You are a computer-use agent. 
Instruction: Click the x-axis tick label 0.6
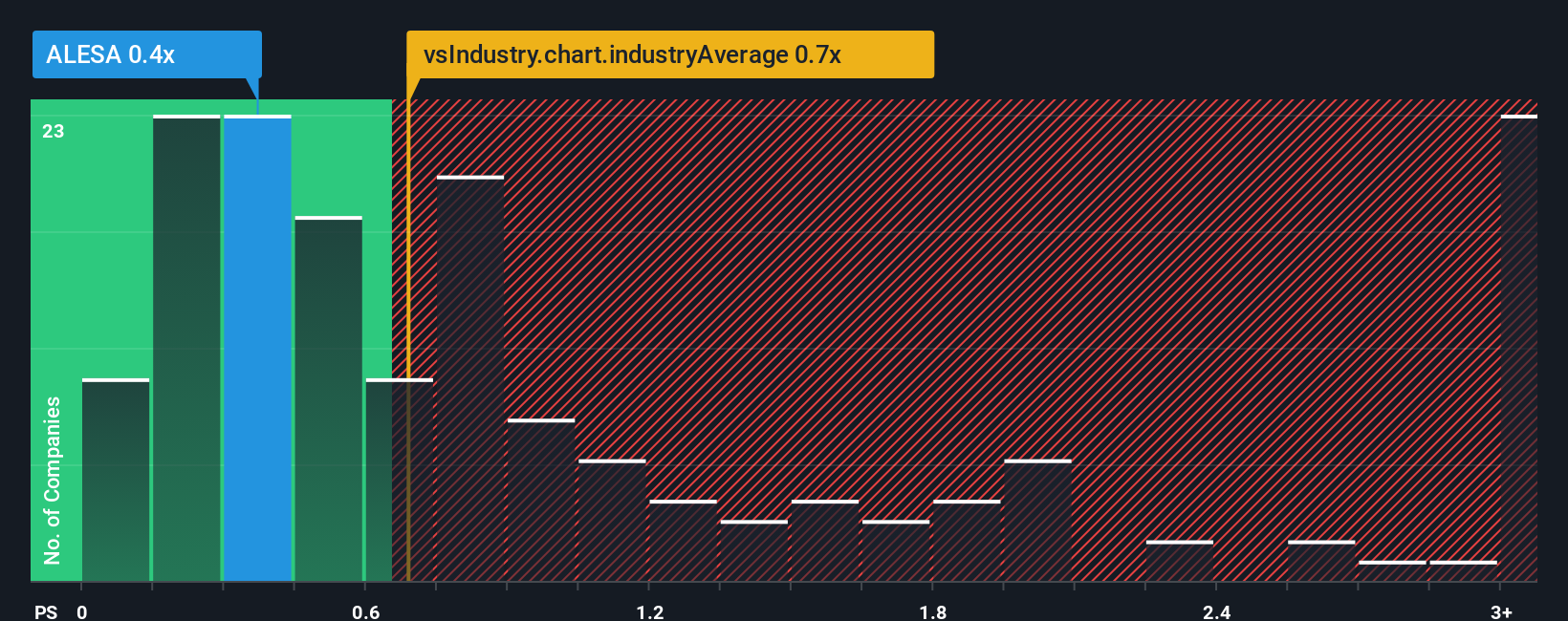pyautogui.click(x=365, y=611)
